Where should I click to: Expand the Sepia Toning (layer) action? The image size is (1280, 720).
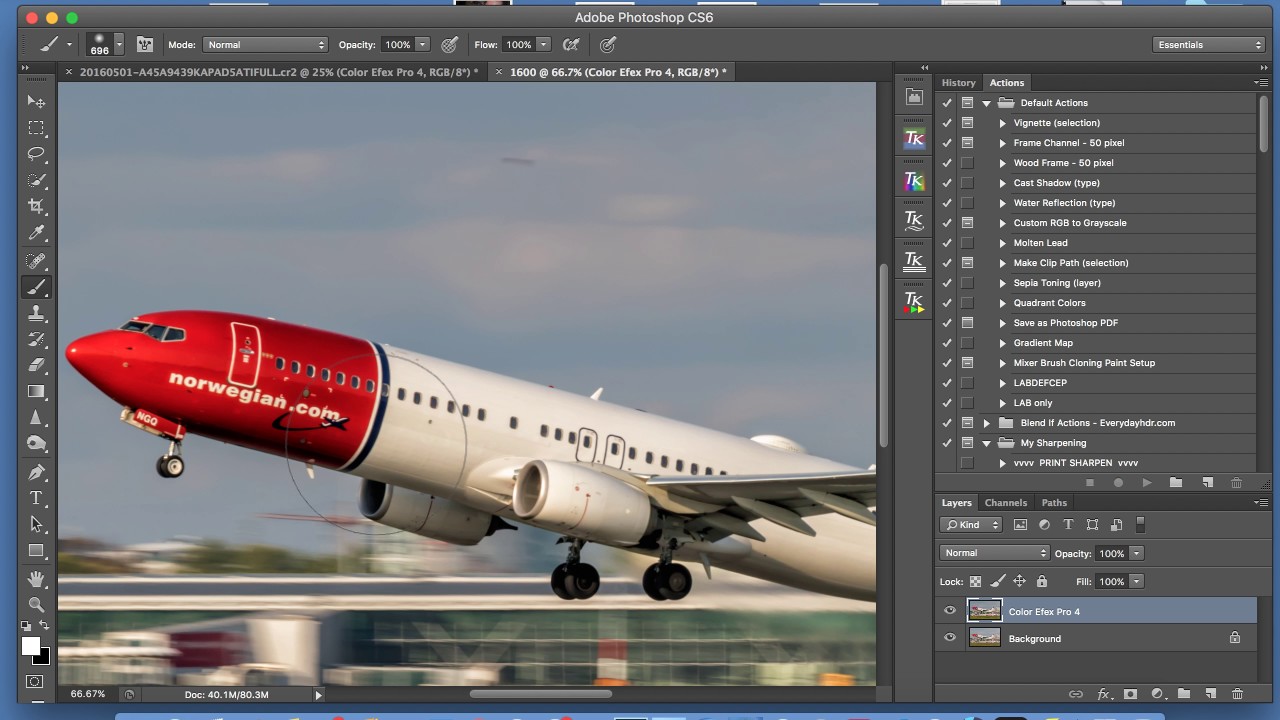pyautogui.click(x=1002, y=283)
